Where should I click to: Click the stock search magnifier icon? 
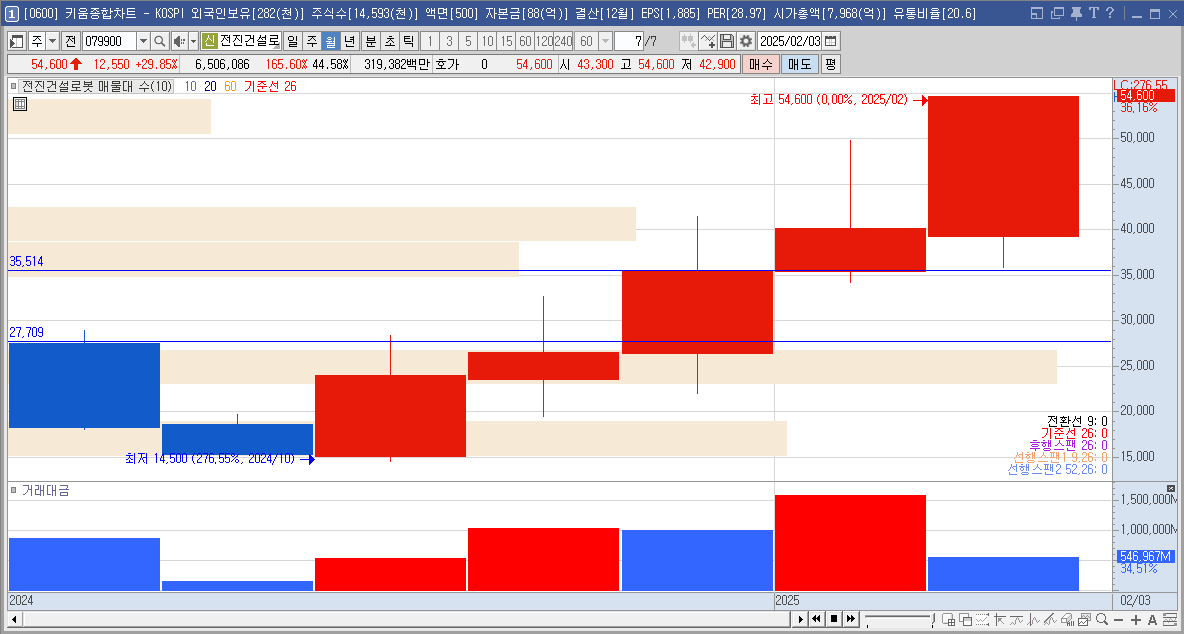[159, 42]
